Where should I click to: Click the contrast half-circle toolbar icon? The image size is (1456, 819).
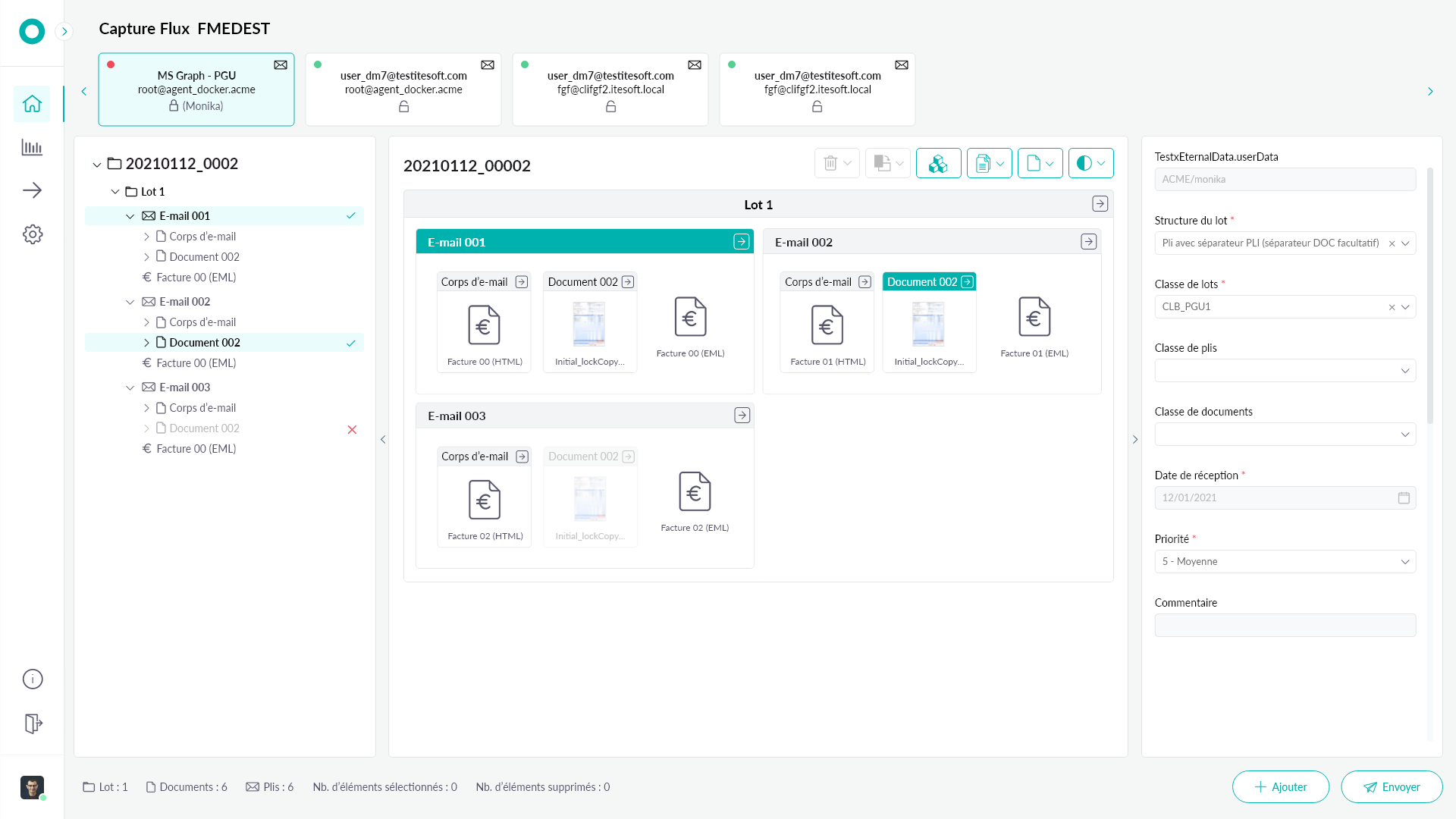[x=1084, y=163]
